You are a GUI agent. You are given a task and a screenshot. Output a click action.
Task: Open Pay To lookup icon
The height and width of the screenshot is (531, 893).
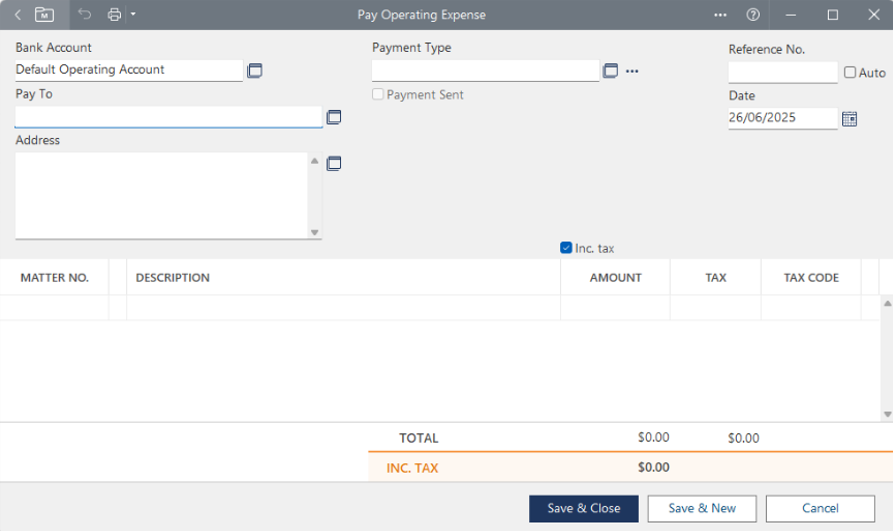[x=334, y=117]
